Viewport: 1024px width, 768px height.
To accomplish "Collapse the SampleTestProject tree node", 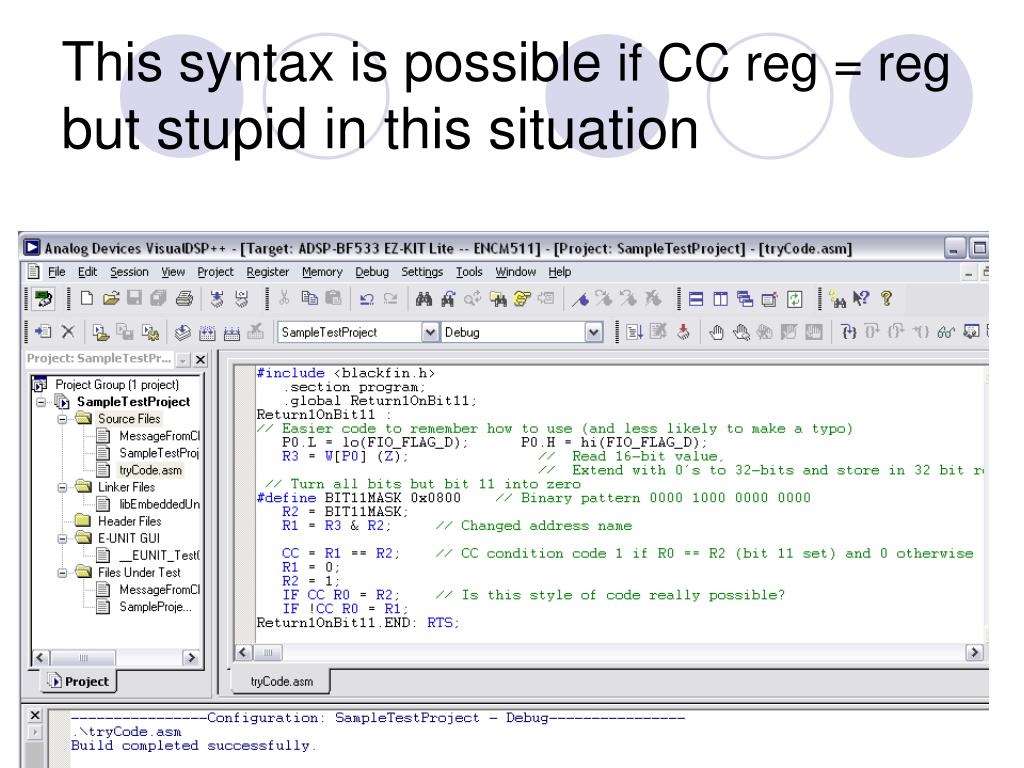I will click(x=41, y=402).
